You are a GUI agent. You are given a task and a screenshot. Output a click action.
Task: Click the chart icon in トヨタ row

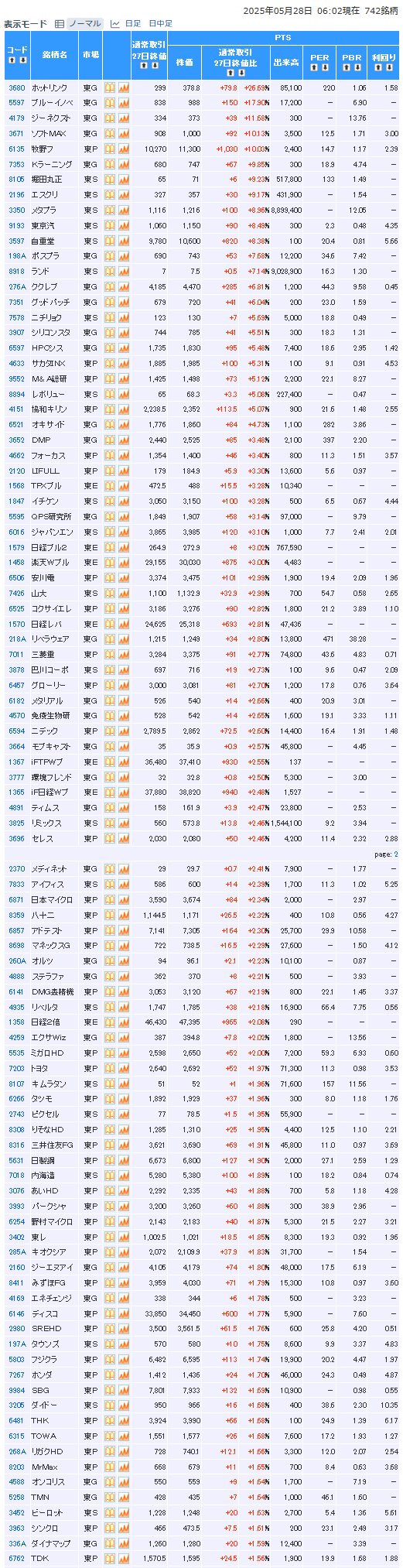pos(124,1069)
